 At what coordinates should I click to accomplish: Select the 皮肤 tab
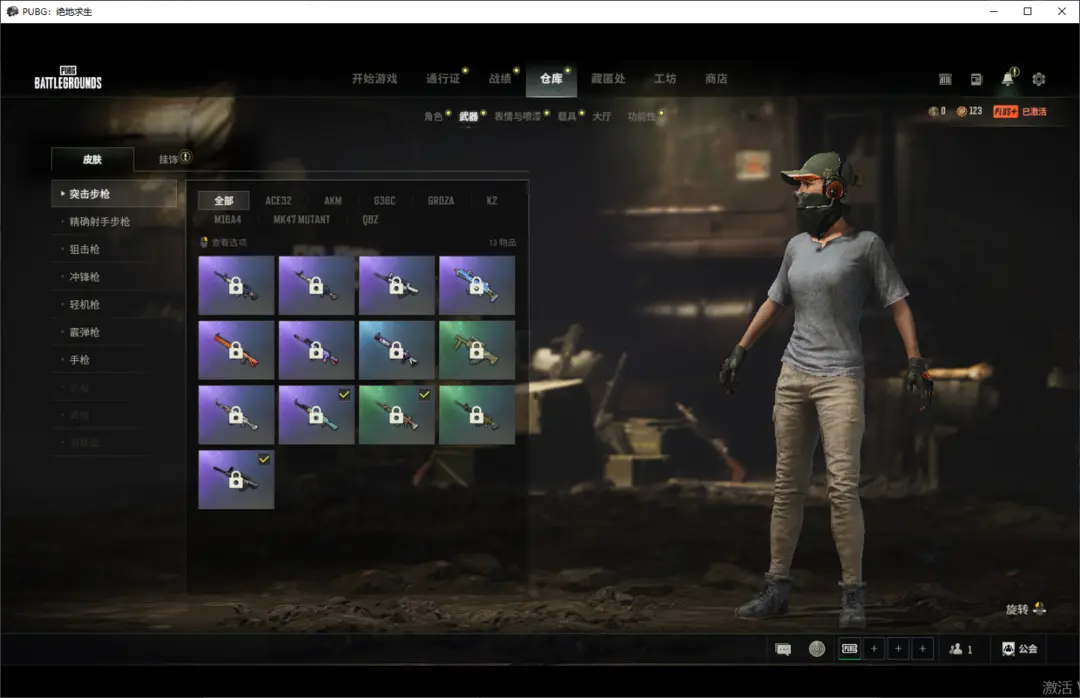pyautogui.click(x=92, y=159)
